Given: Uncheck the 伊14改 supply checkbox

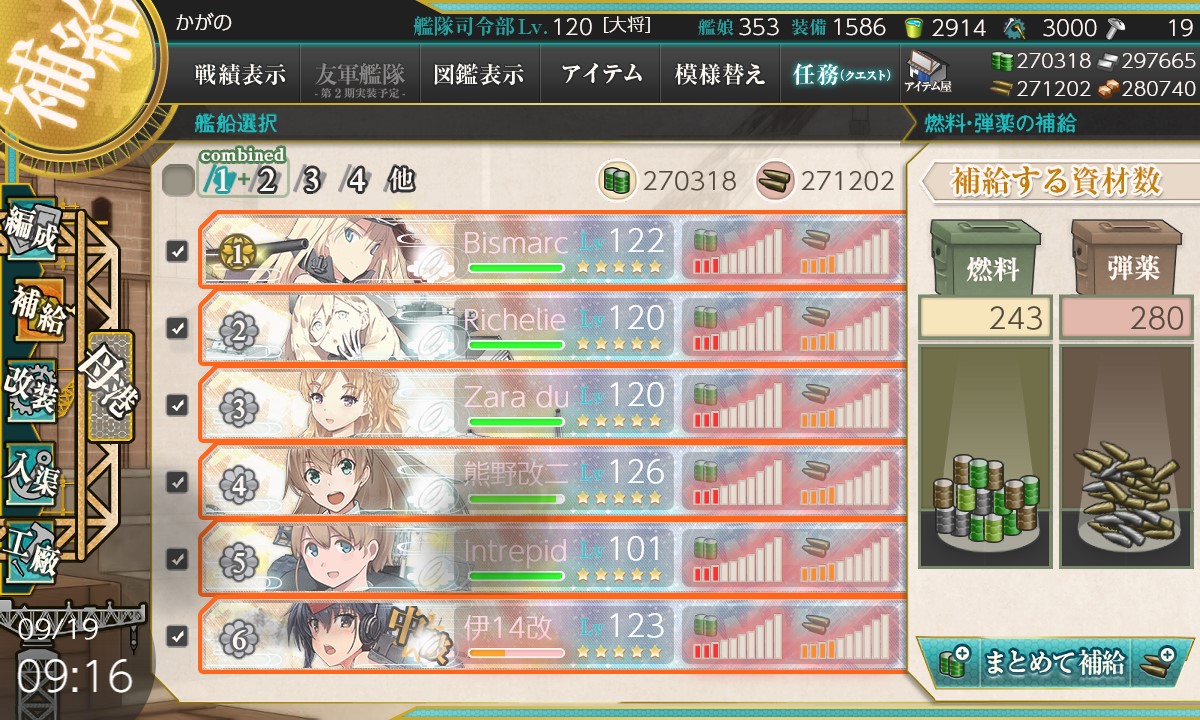Looking at the screenshot, I should (x=177, y=635).
